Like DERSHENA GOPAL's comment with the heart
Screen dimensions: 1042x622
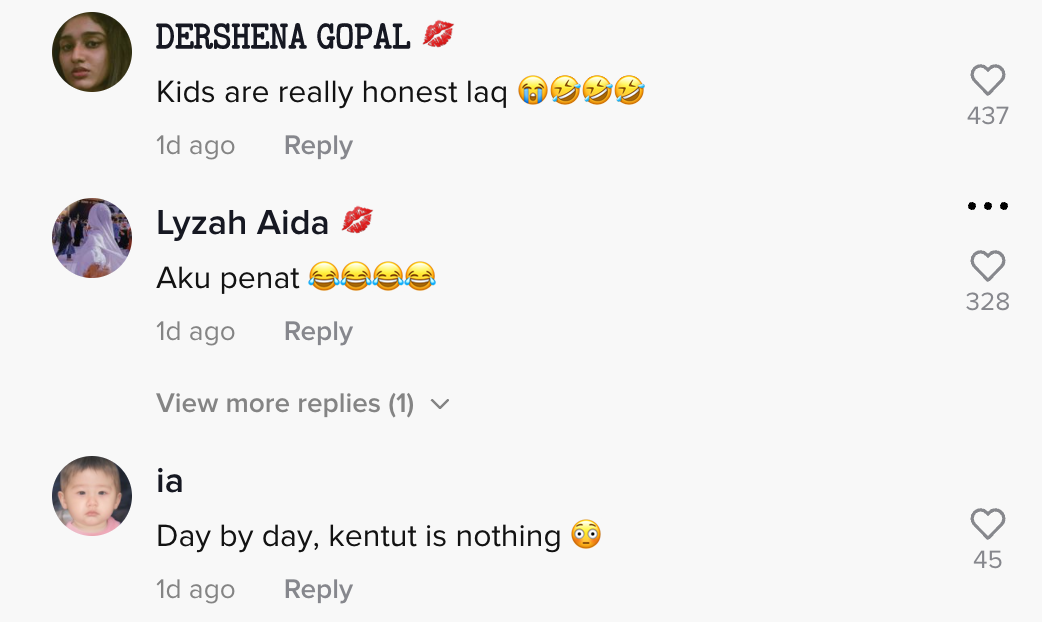click(987, 81)
